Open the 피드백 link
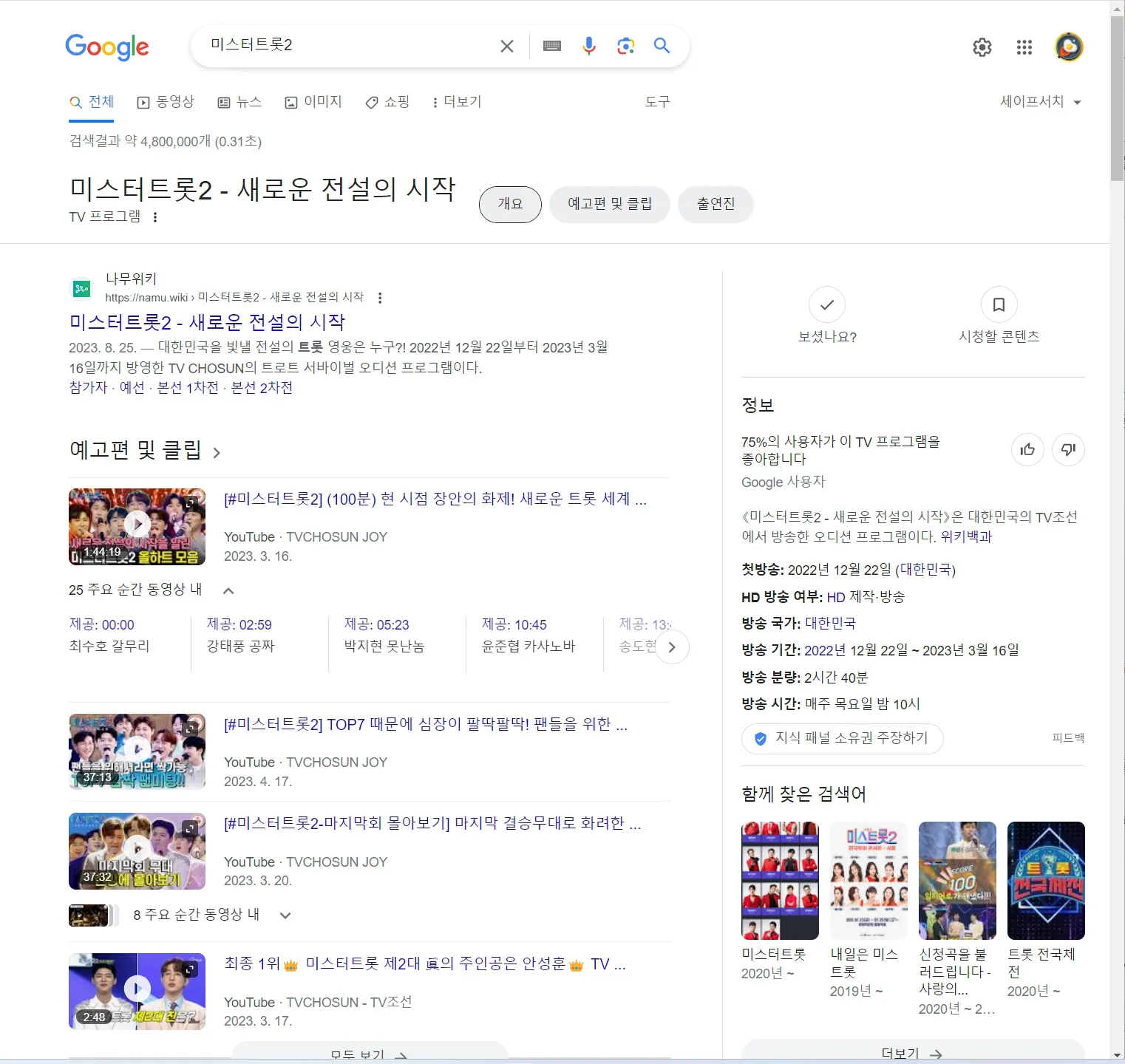 pos(1068,738)
